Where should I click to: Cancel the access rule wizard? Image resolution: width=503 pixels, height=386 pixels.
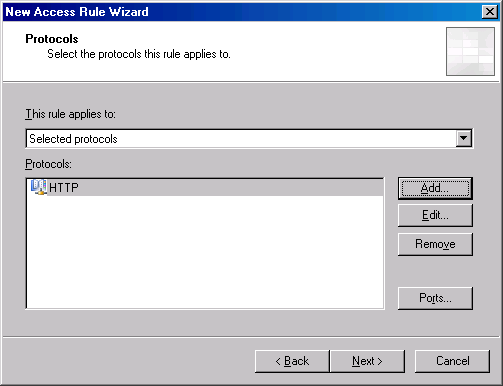[x=452, y=361]
